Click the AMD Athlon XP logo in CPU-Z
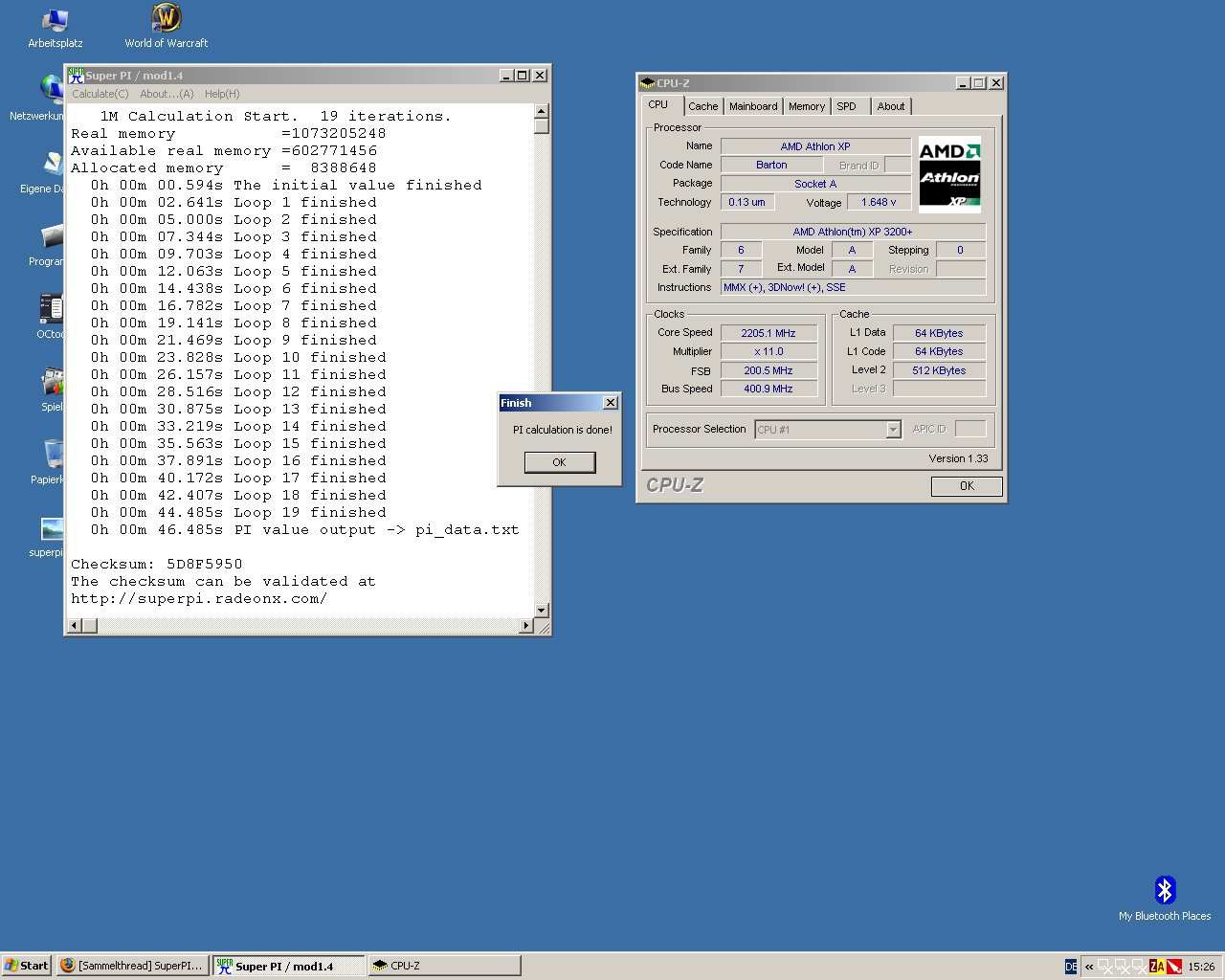This screenshot has width=1225, height=980. (949, 174)
